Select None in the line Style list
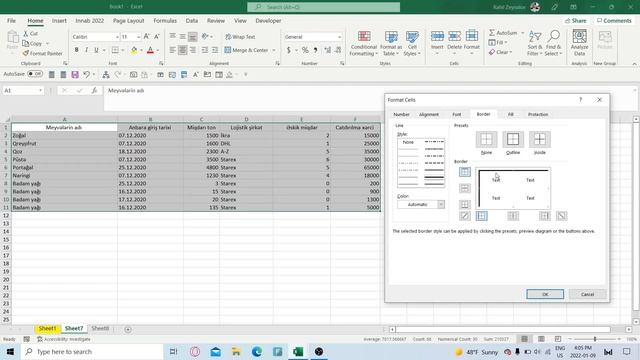Image resolution: width=640 pixels, height=360 pixels. [408, 142]
